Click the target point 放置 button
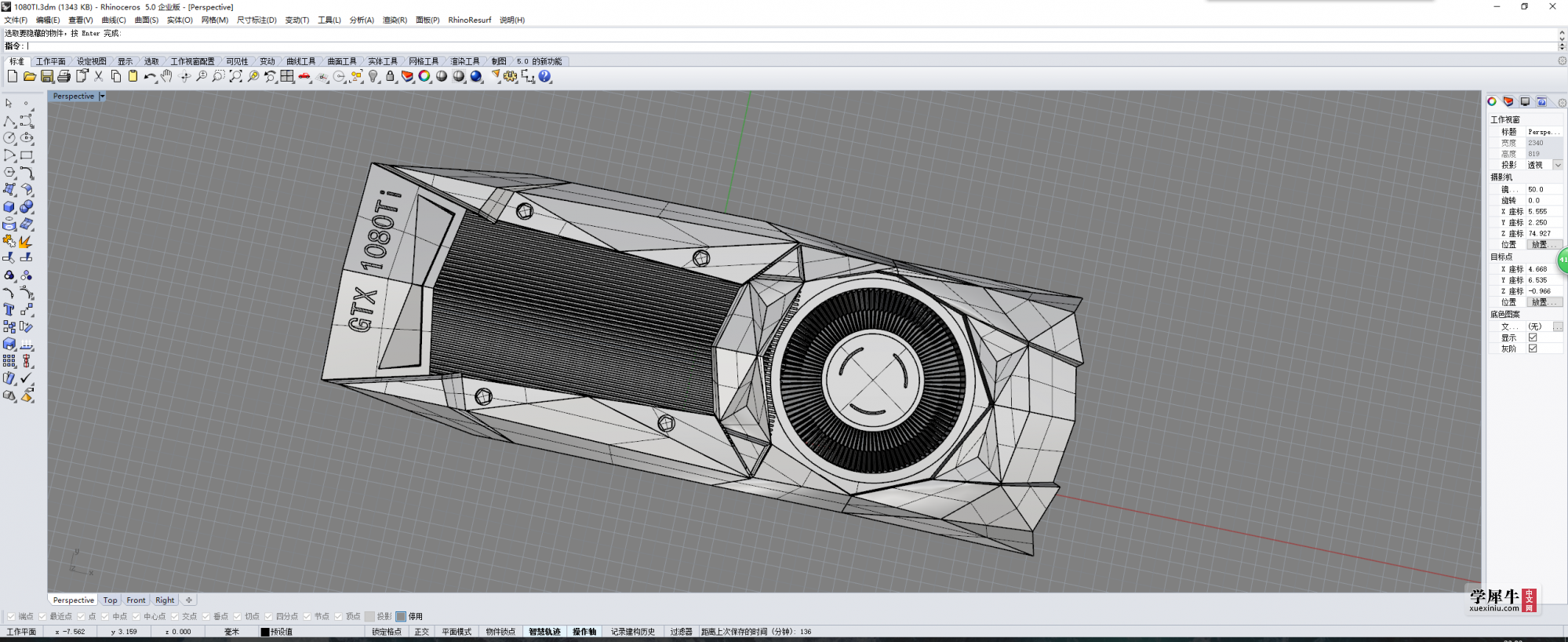The height and width of the screenshot is (642, 1568). click(1544, 302)
